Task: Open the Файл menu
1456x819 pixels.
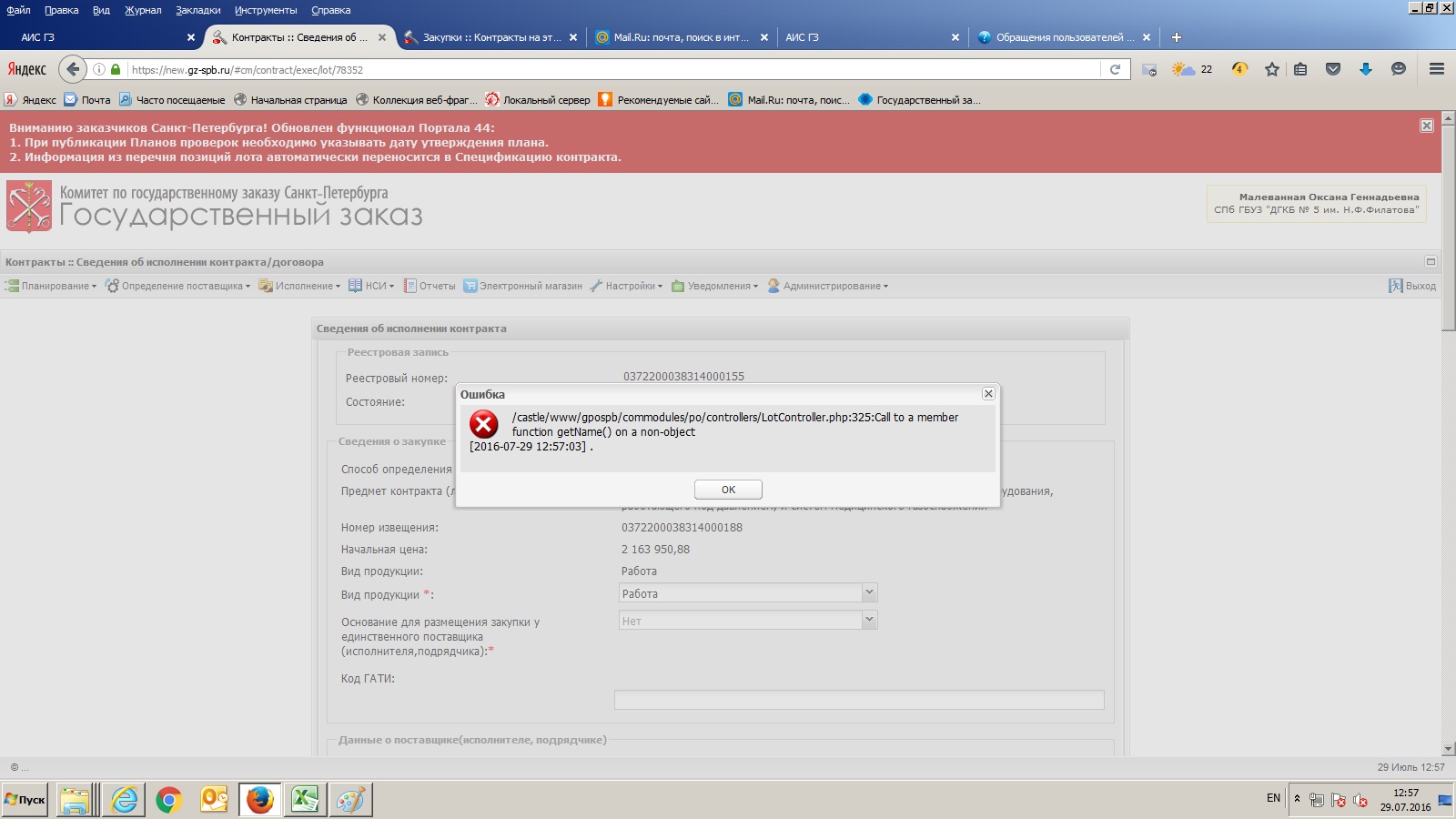Action: tap(18, 10)
